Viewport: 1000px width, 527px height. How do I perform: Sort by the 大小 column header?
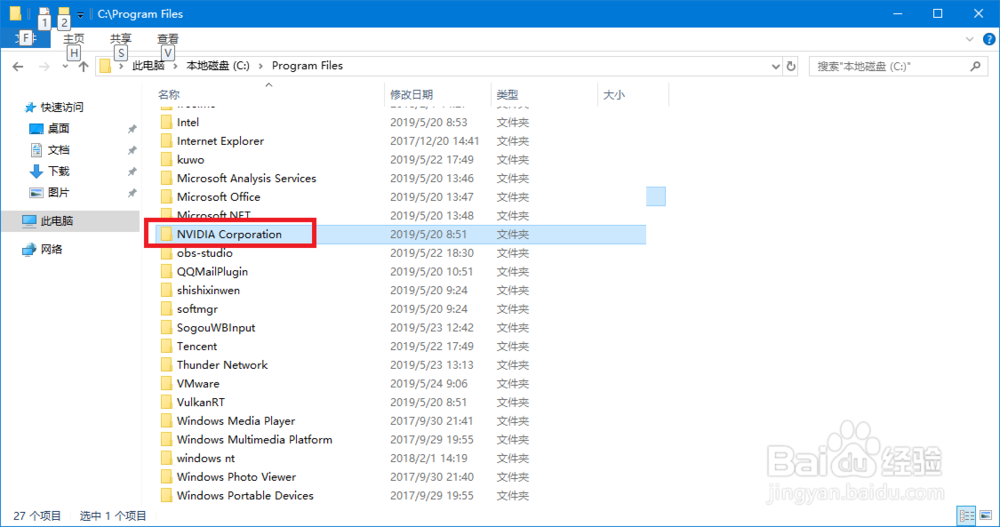click(x=614, y=94)
